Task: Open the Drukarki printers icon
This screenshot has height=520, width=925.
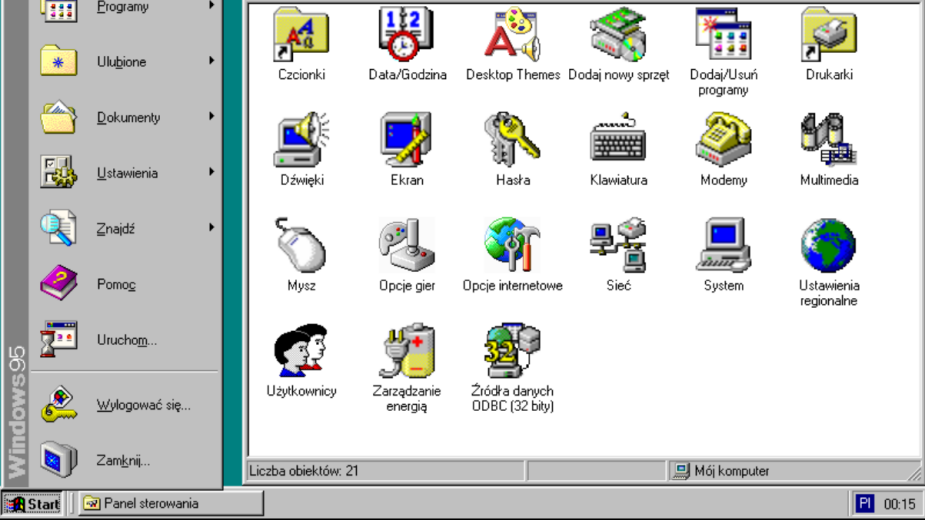Action: (829, 35)
